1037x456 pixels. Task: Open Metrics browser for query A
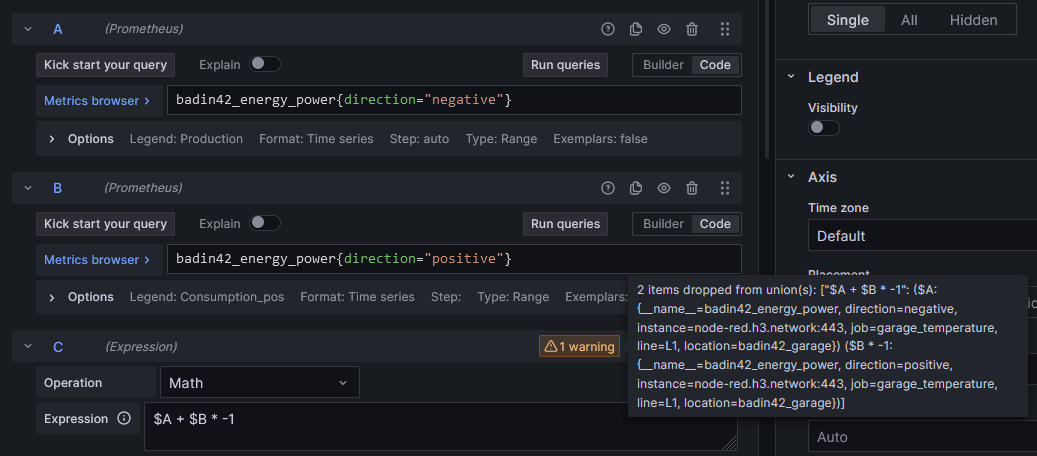(97, 101)
